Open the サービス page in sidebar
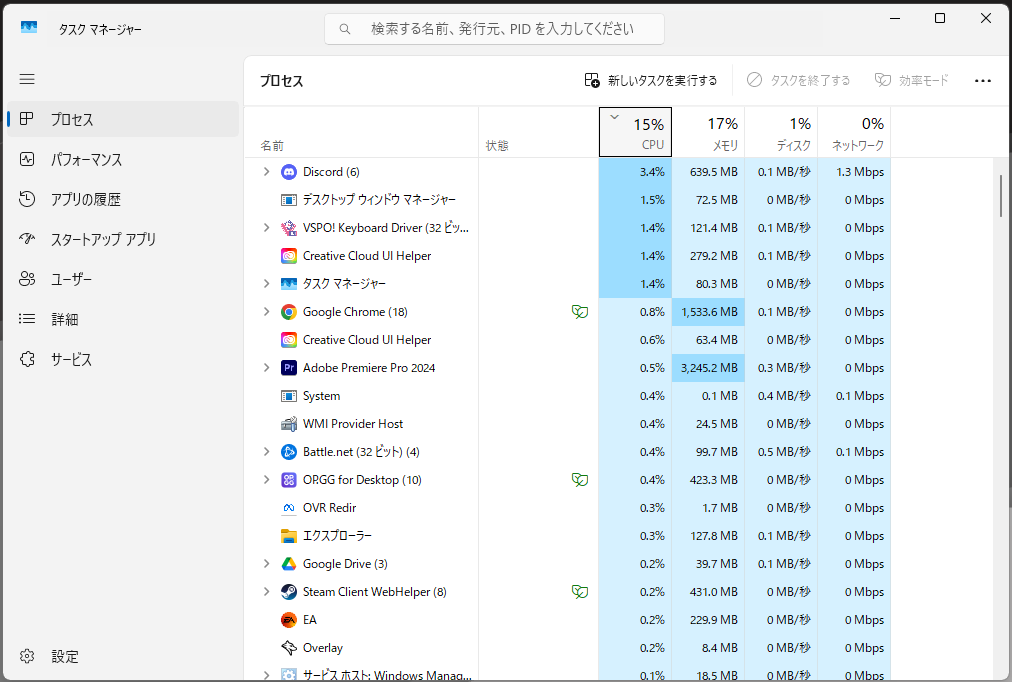The width and height of the screenshot is (1012, 682). tap(71, 360)
